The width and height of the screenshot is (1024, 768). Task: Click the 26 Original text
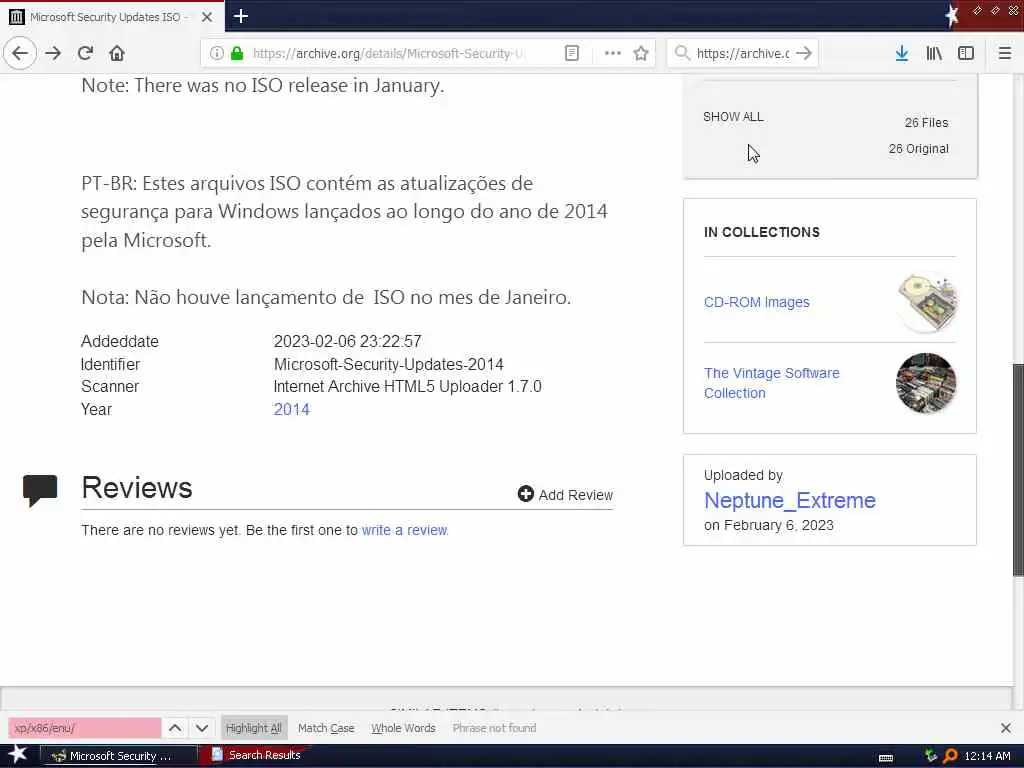(x=918, y=149)
